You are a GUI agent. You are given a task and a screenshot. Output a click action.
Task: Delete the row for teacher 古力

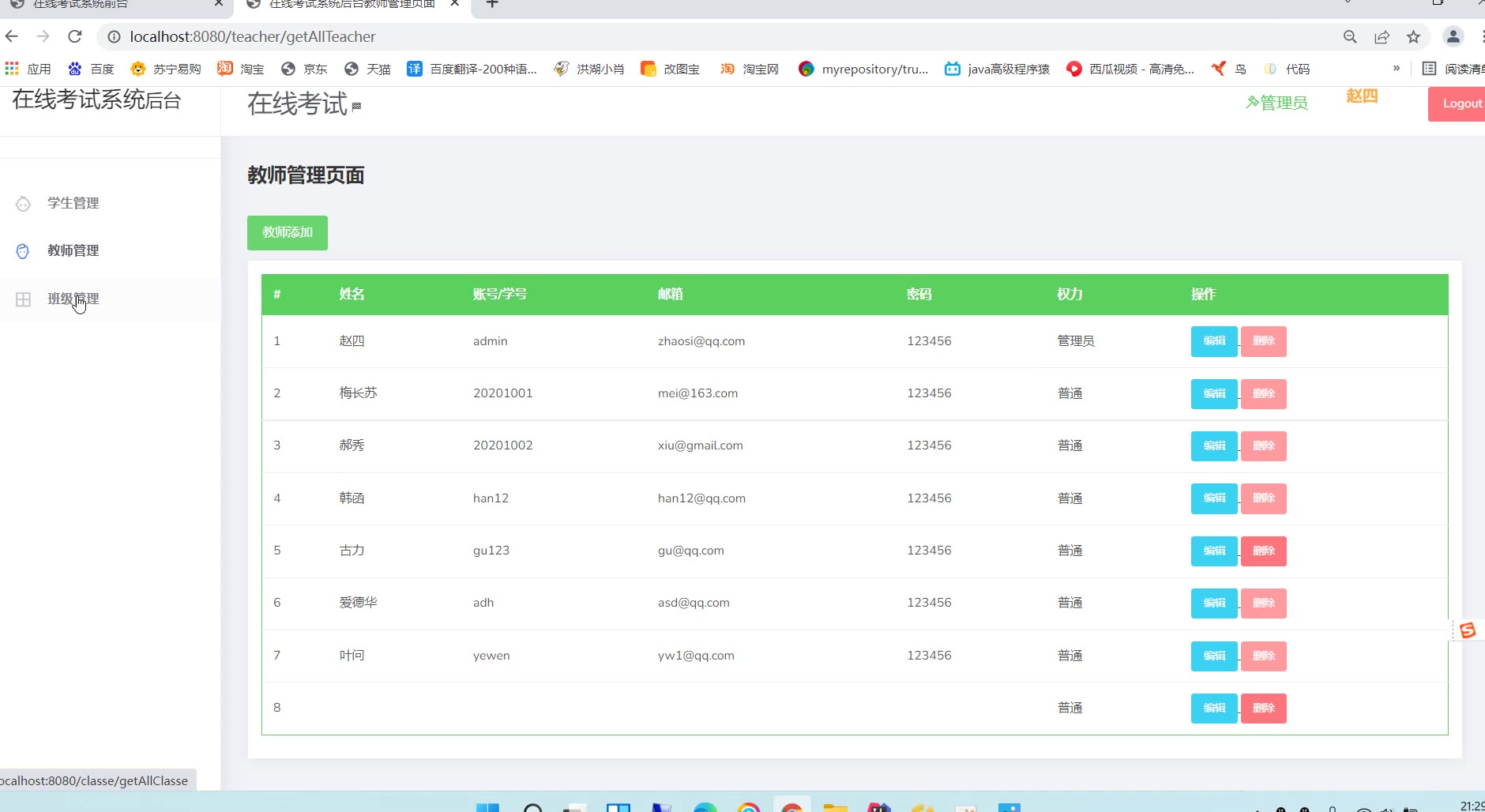1263,551
